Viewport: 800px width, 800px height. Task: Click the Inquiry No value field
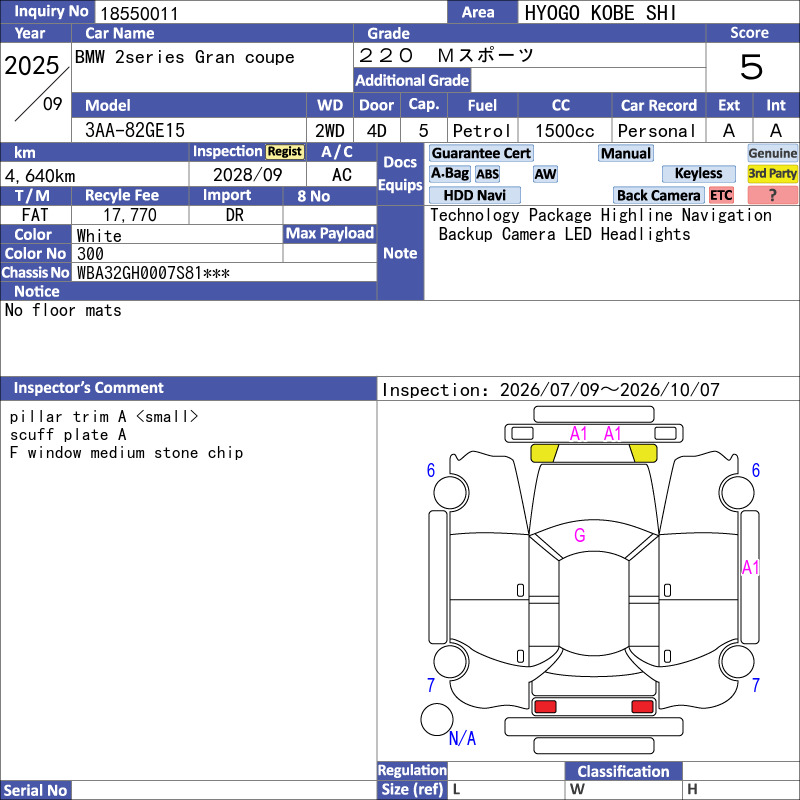[271, 13]
